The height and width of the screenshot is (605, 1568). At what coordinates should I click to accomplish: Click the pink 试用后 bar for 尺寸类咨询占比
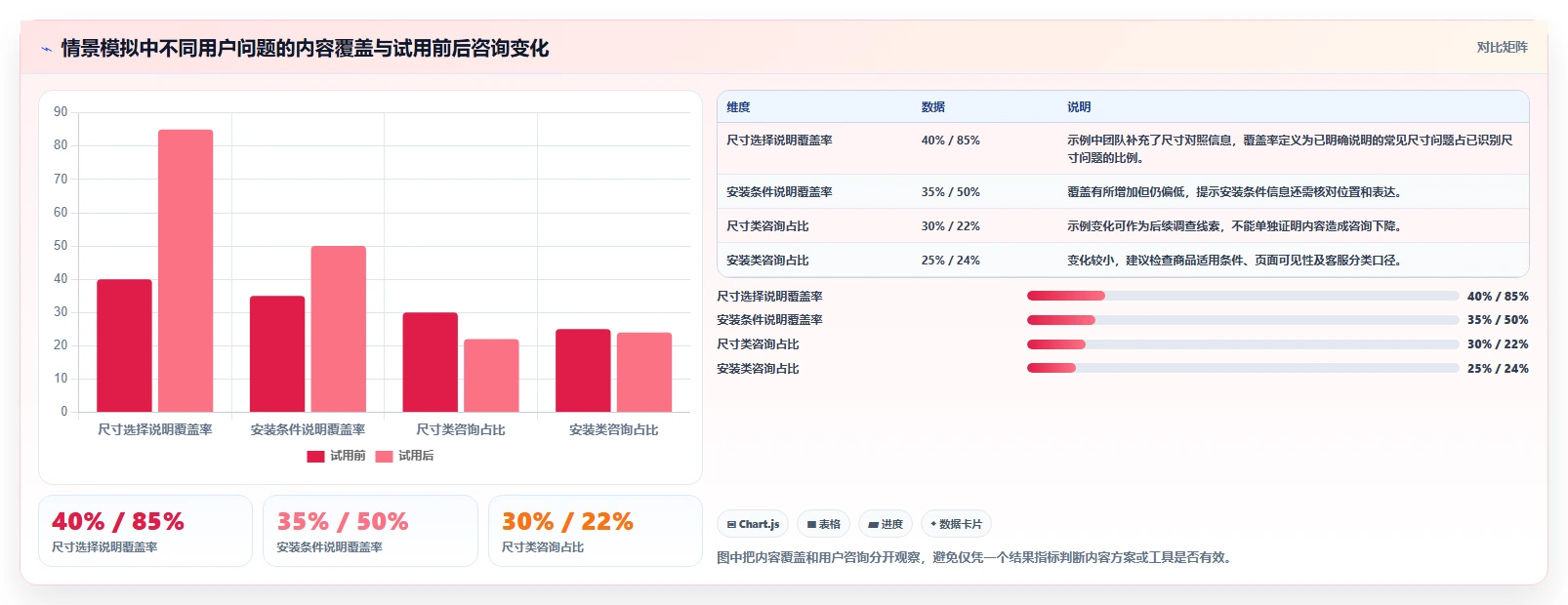tap(491, 376)
